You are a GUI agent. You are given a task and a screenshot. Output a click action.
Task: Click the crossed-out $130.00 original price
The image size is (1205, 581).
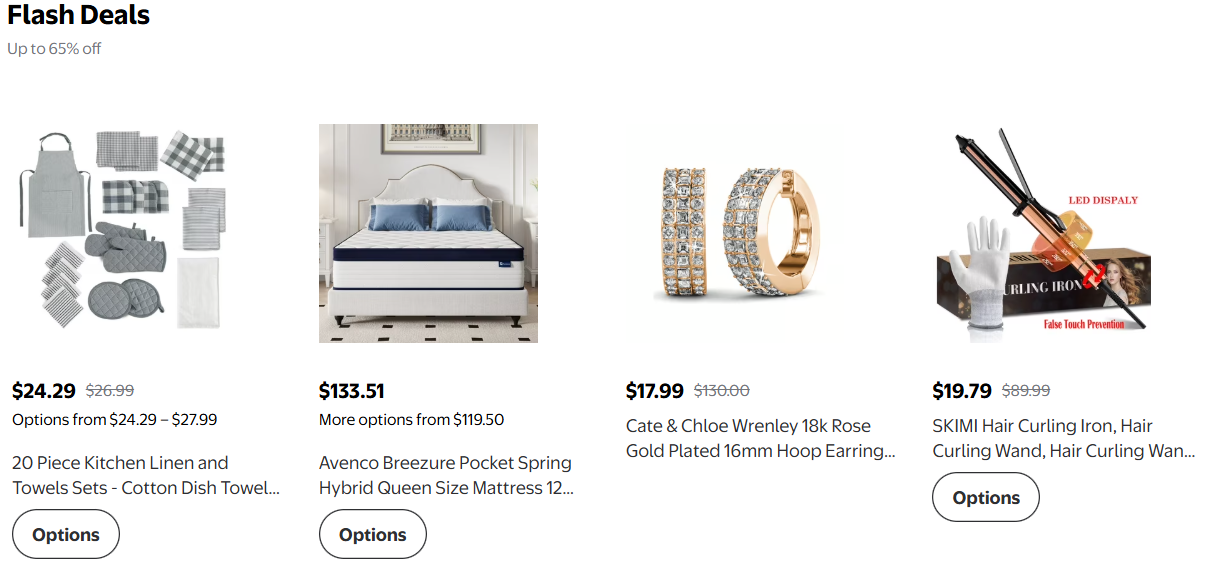(x=721, y=391)
